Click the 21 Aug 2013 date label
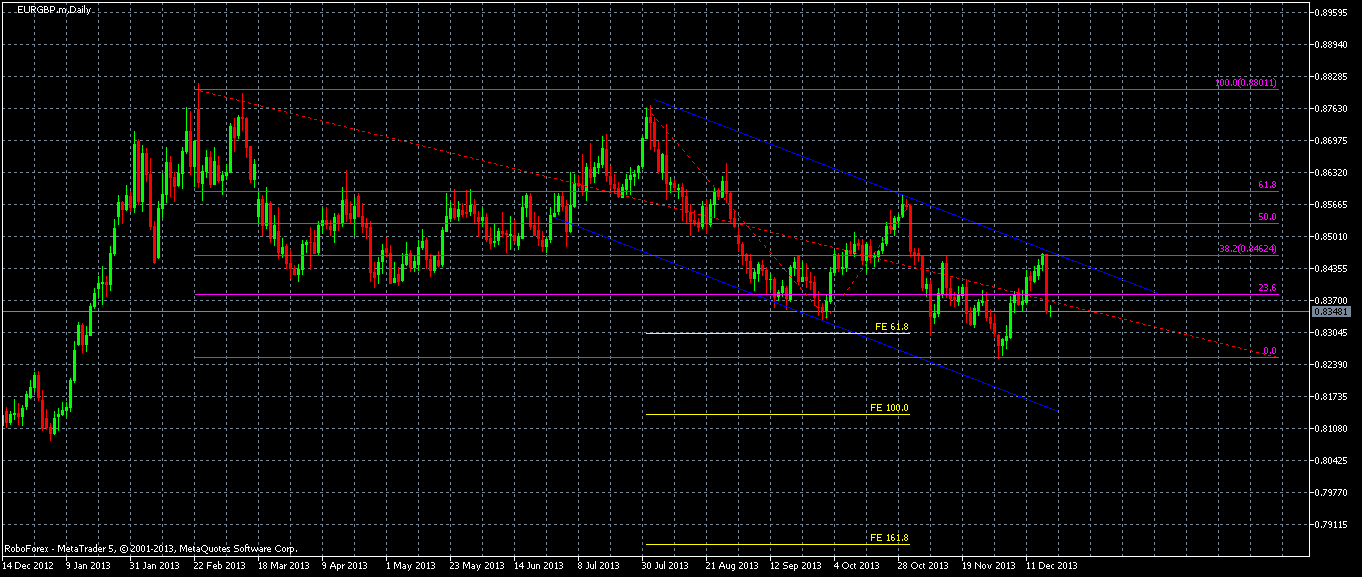 click(x=730, y=565)
